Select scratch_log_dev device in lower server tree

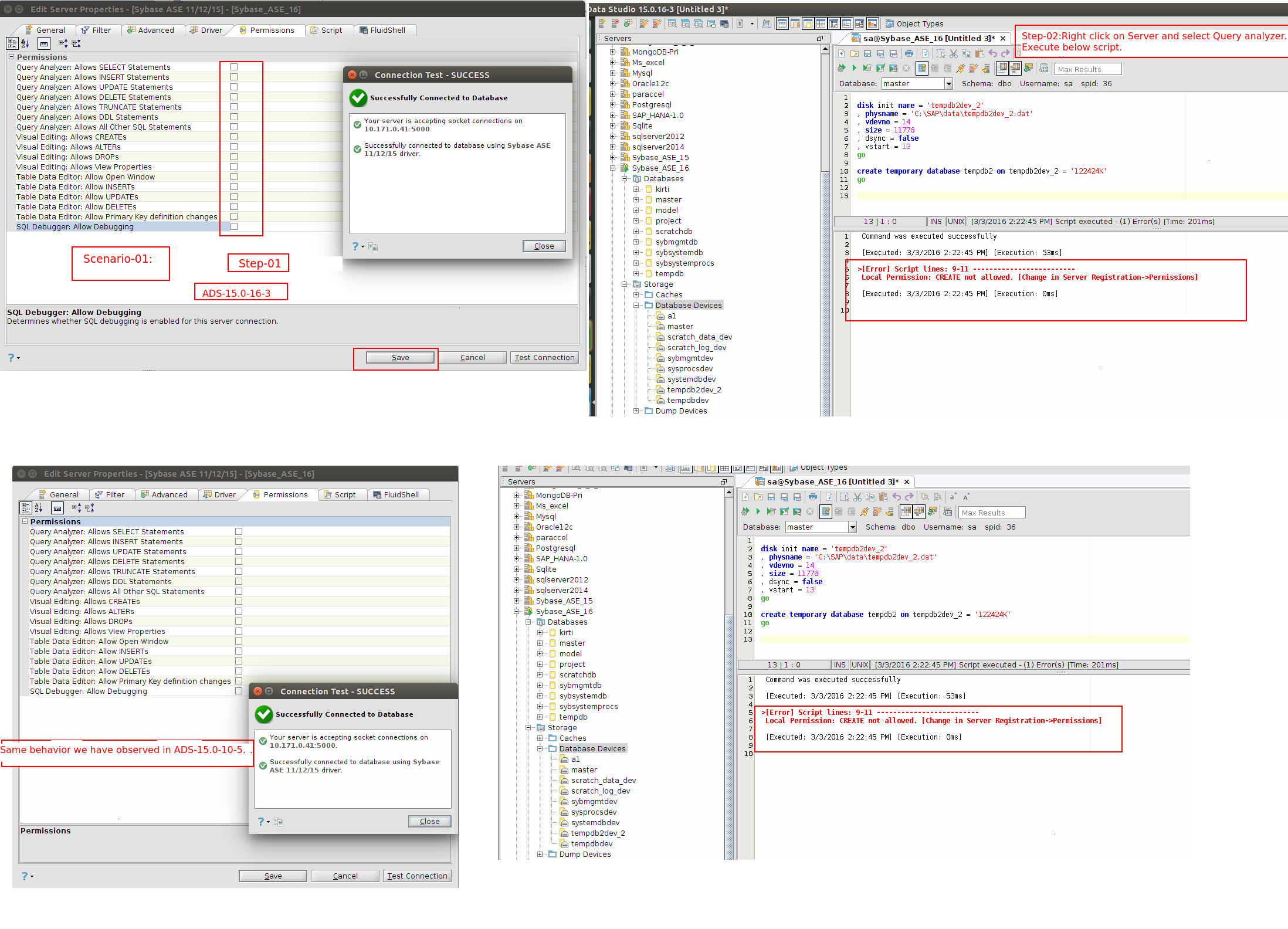pos(601,791)
